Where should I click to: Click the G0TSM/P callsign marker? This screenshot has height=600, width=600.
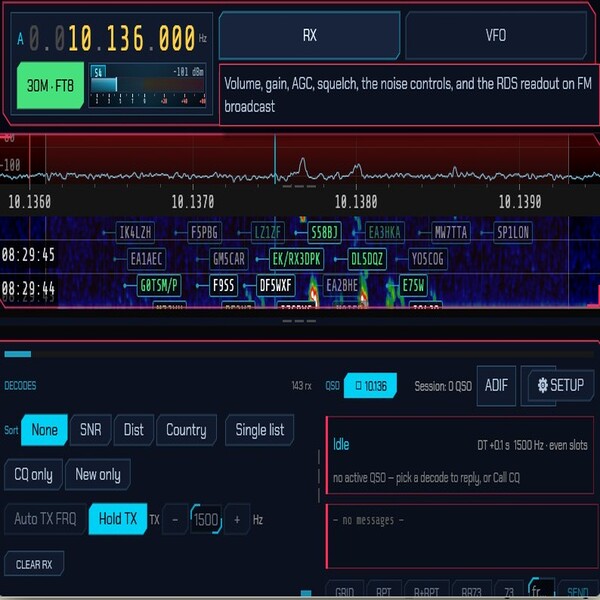pyautogui.click(x=159, y=285)
